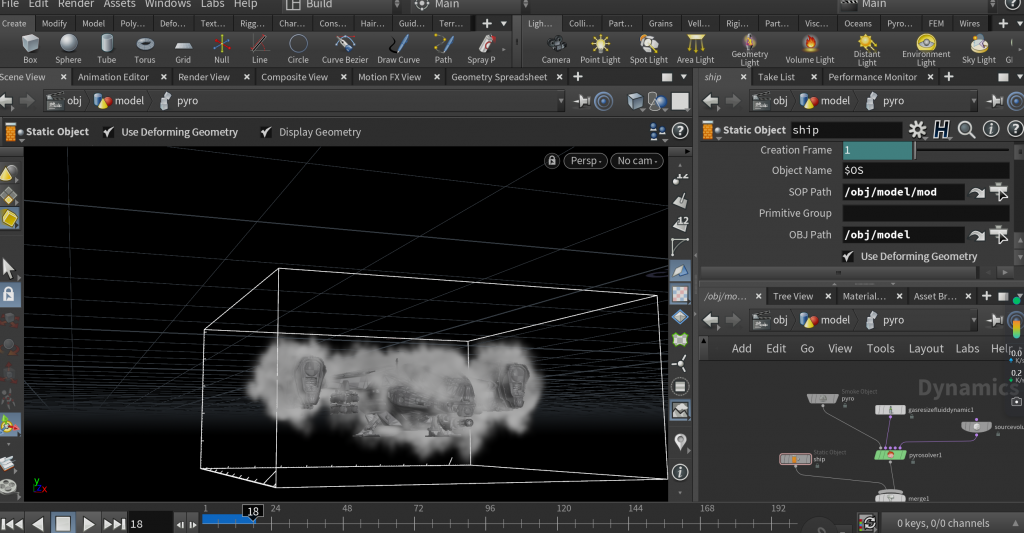Select the Path shelf tool

click(x=443, y=49)
